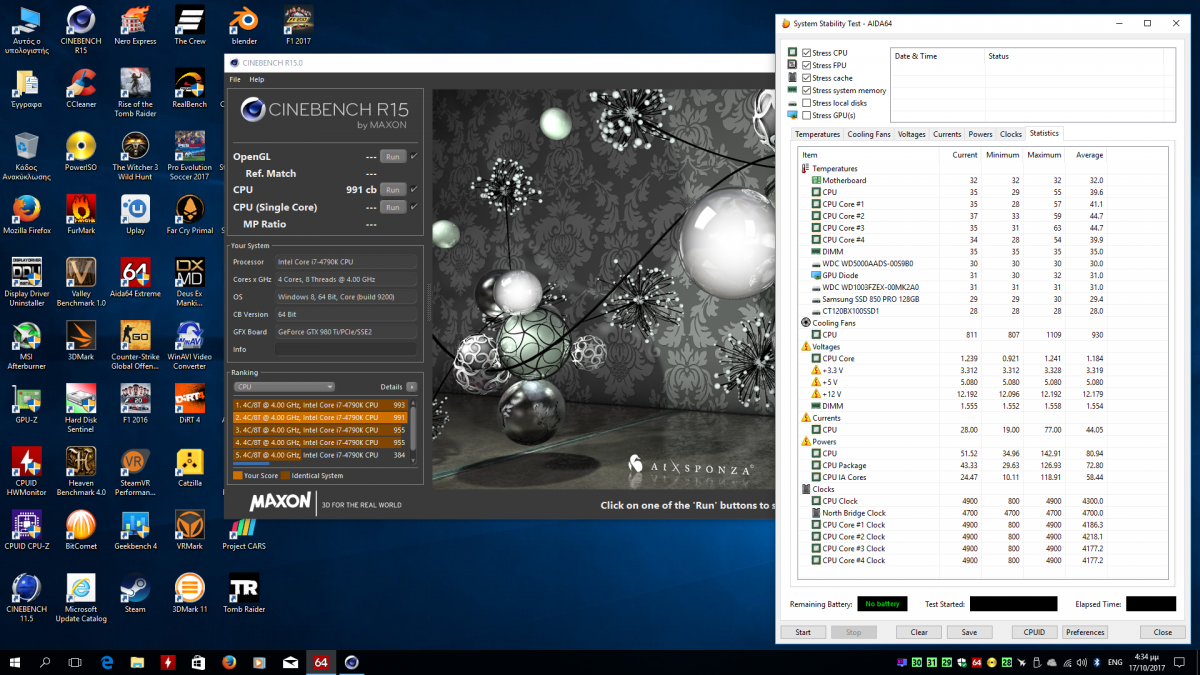
Task: Toggle Stress system memory checkbox
Action: pyautogui.click(x=806, y=90)
